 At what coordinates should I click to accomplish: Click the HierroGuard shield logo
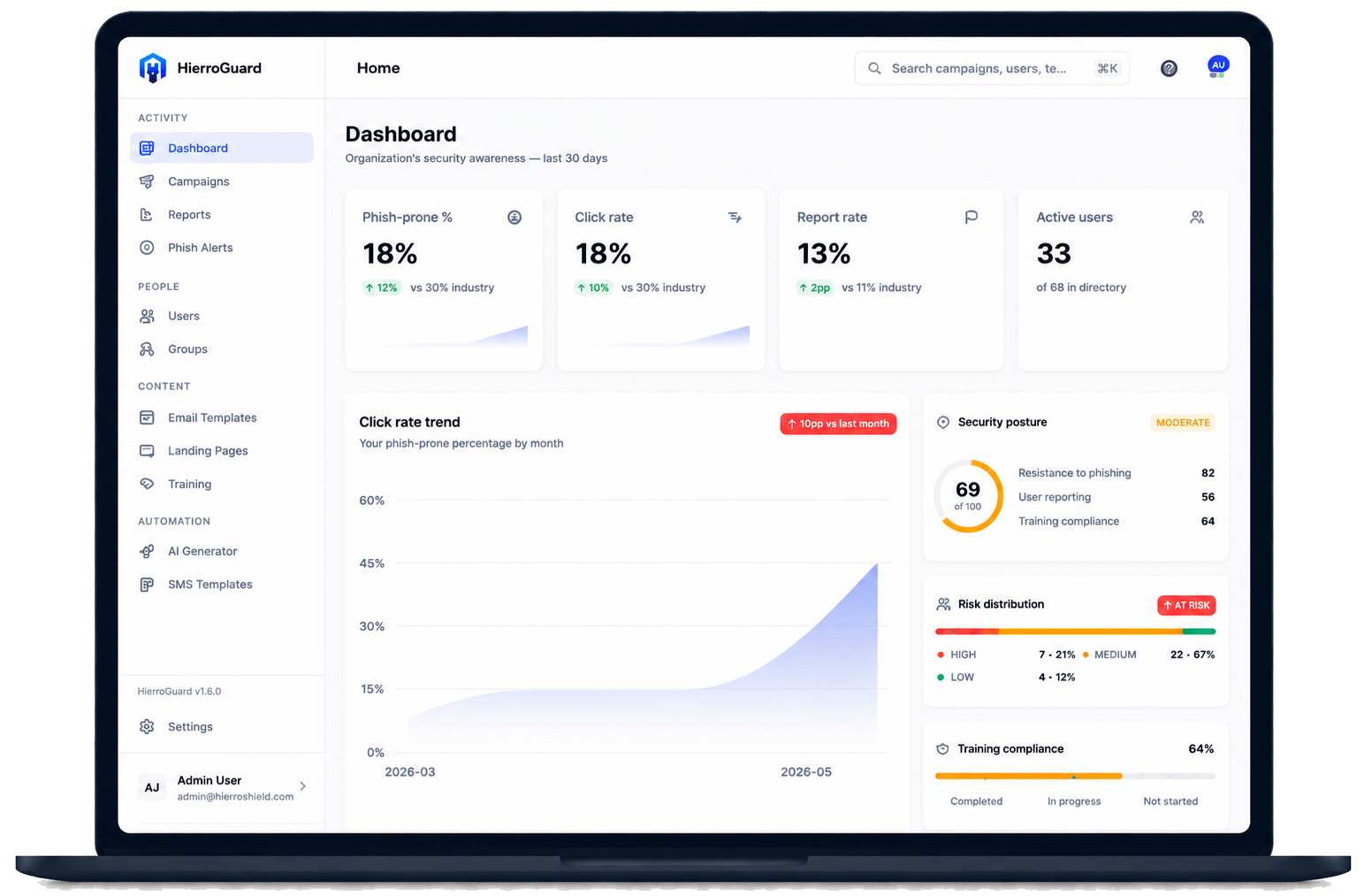(x=153, y=68)
